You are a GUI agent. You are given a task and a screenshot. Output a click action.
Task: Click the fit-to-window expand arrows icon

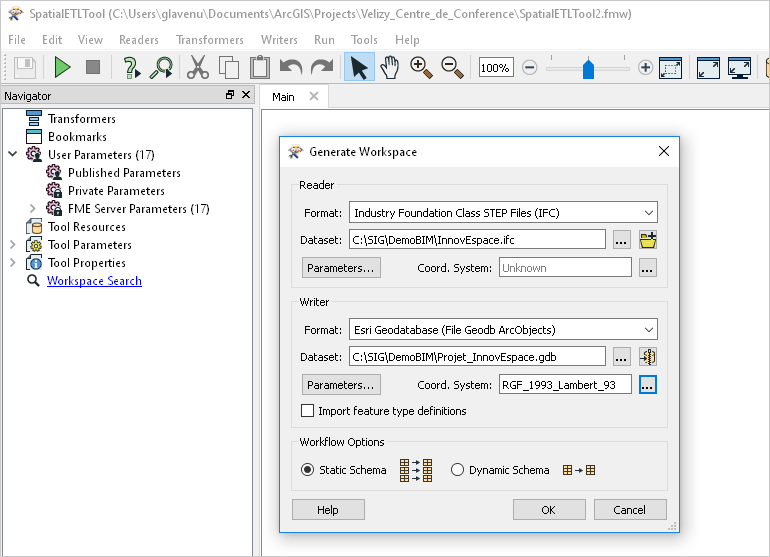[x=708, y=68]
